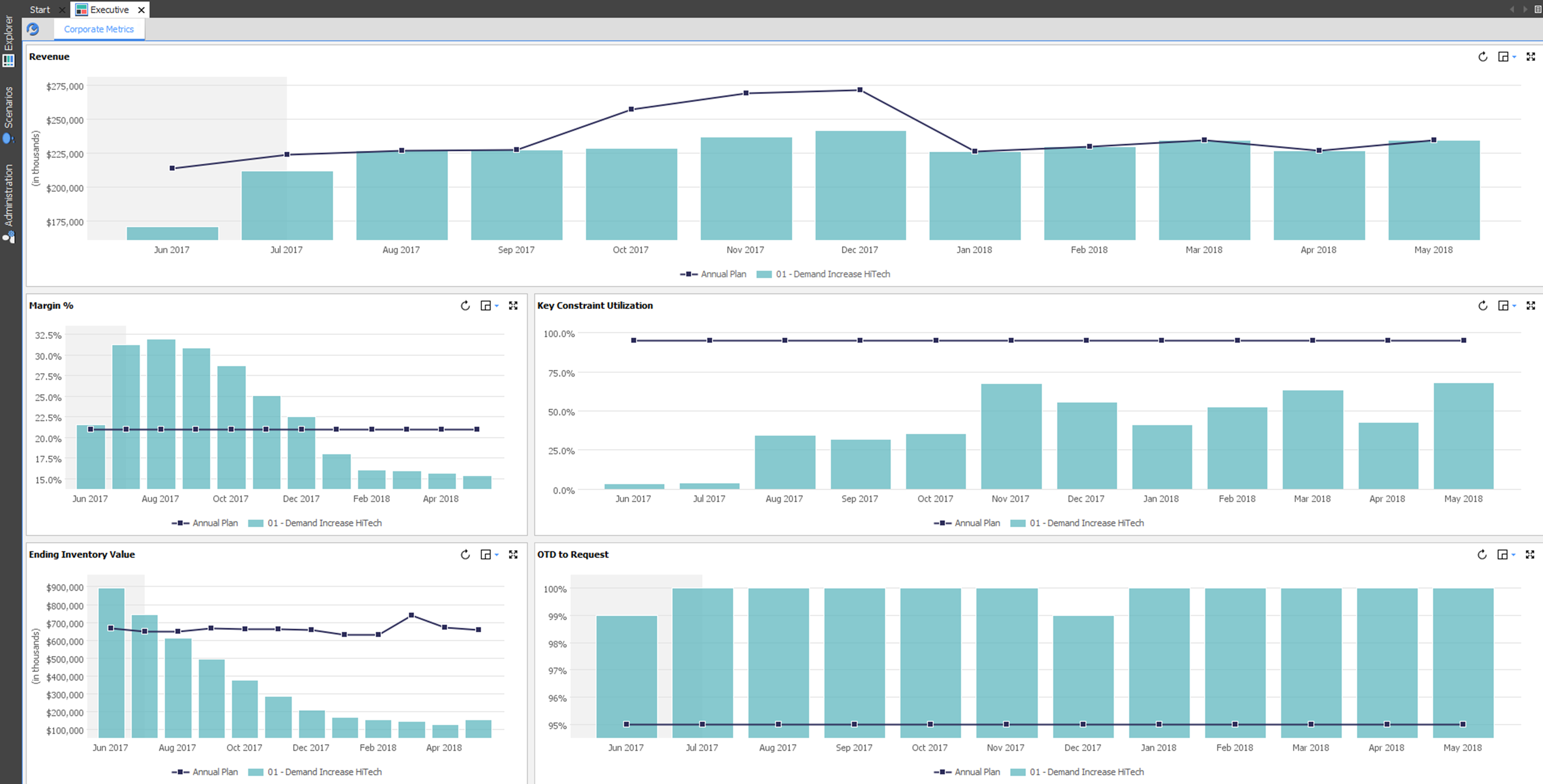Switch to the Start tab
The image size is (1543, 784).
coord(40,10)
